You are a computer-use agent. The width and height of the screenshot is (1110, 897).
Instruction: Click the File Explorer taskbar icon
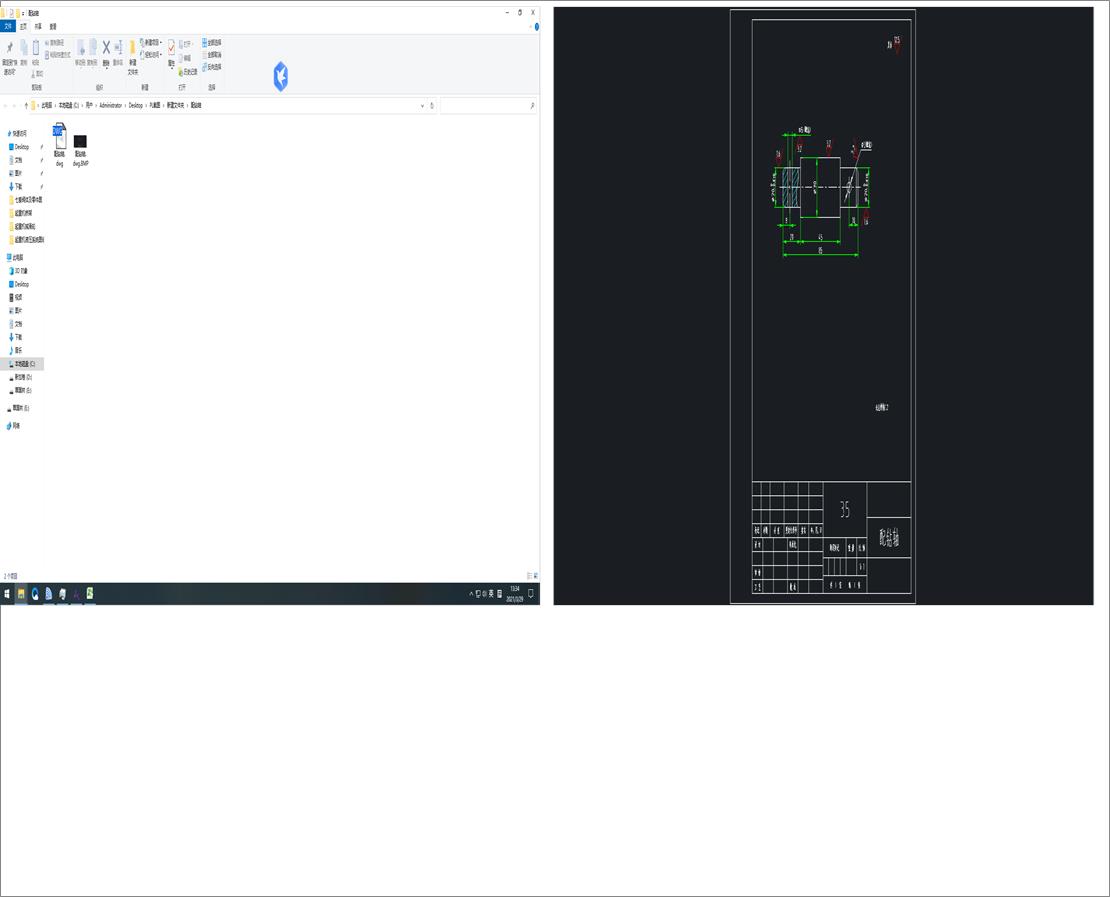point(21,594)
